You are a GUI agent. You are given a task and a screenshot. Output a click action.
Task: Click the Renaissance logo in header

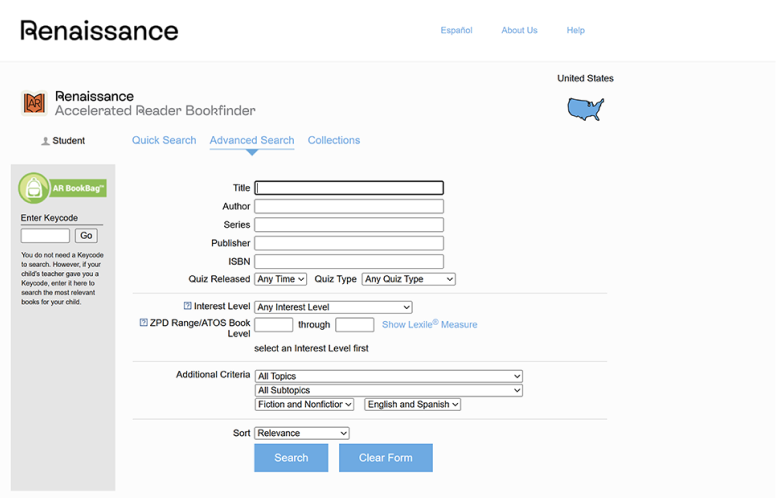click(99, 30)
